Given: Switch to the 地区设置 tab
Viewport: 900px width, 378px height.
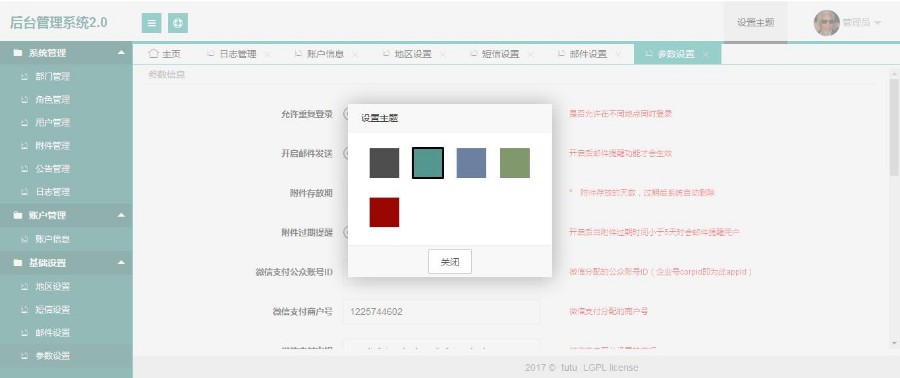Looking at the screenshot, I should (413, 54).
